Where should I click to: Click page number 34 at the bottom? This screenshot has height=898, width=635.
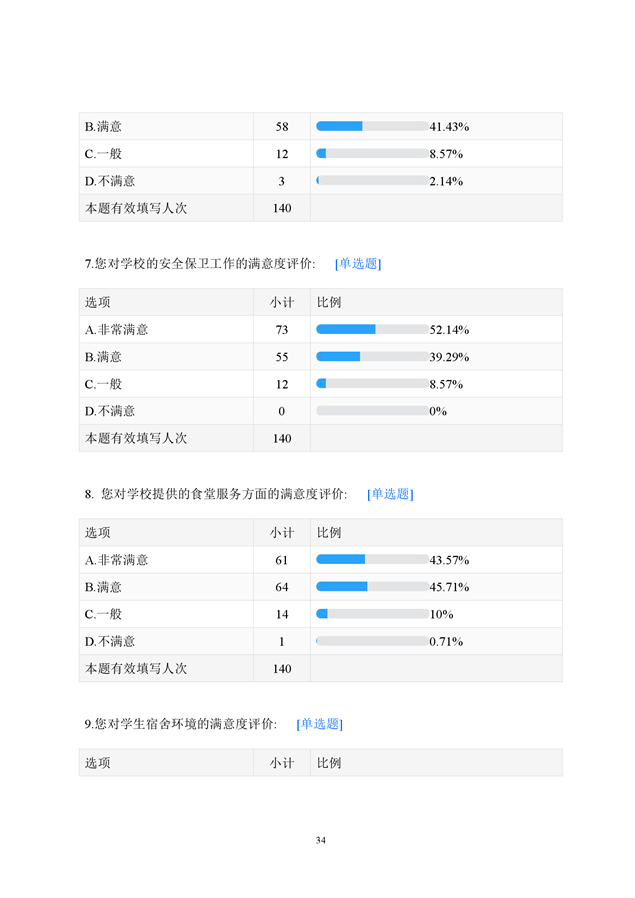click(320, 840)
